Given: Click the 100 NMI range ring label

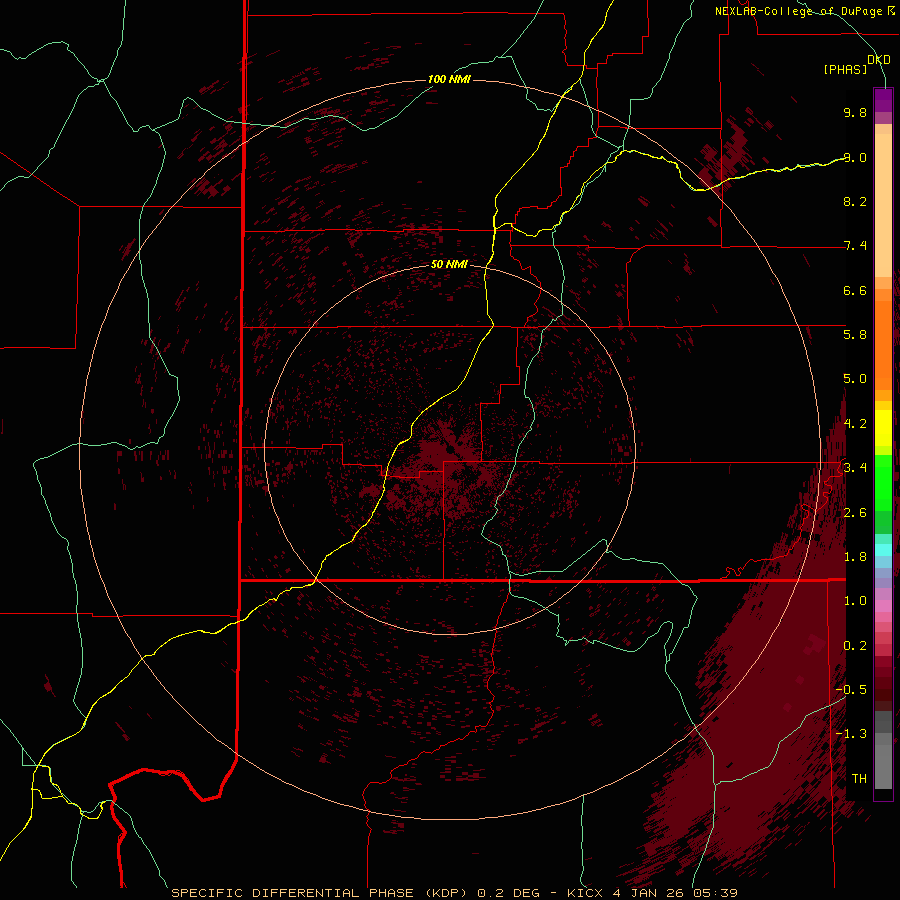Looking at the screenshot, I should click(449, 79).
